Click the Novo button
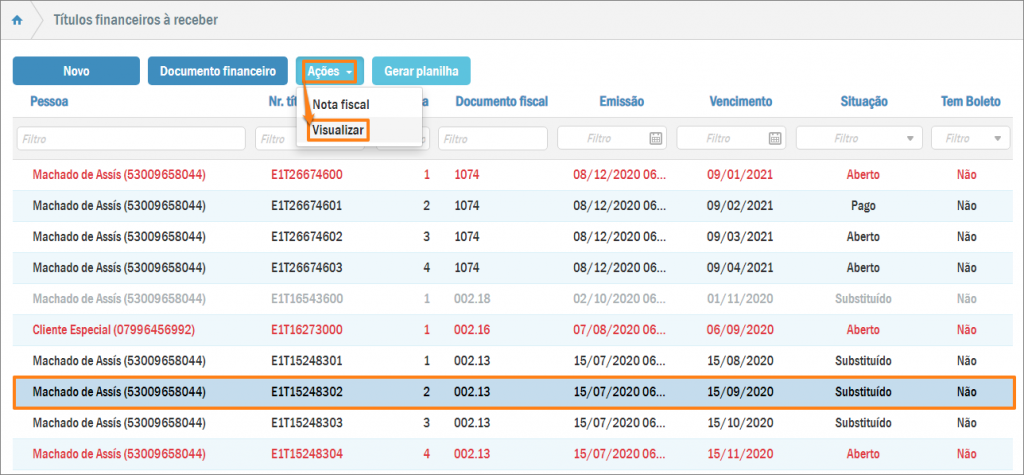1024x475 pixels. point(76,71)
